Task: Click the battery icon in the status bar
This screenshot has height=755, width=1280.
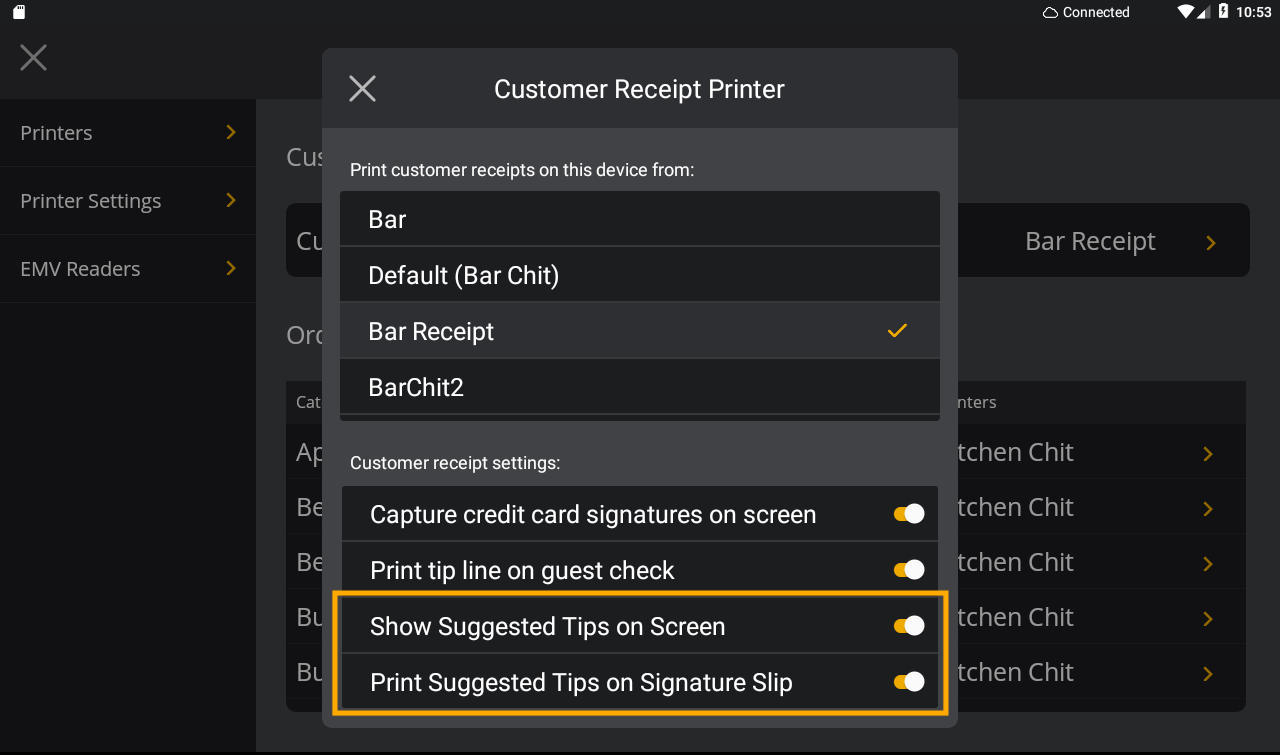Action: pyautogui.click(x=1224, y=12)
